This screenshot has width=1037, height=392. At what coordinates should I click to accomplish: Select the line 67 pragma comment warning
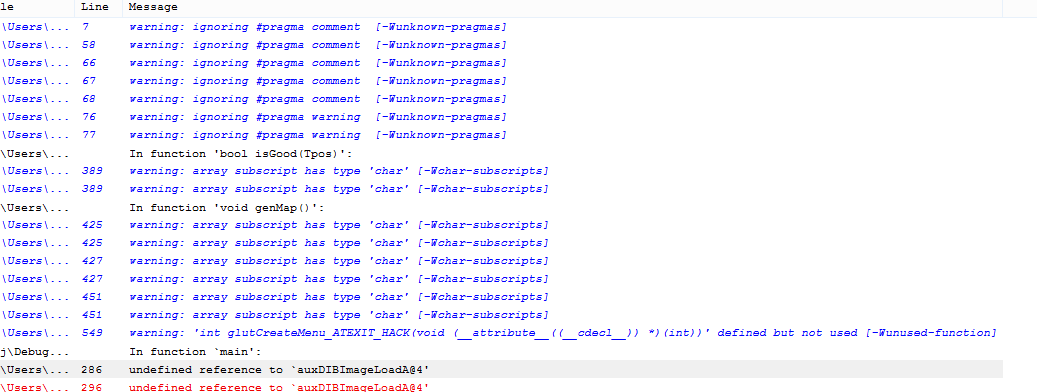(x=501, y=81)
